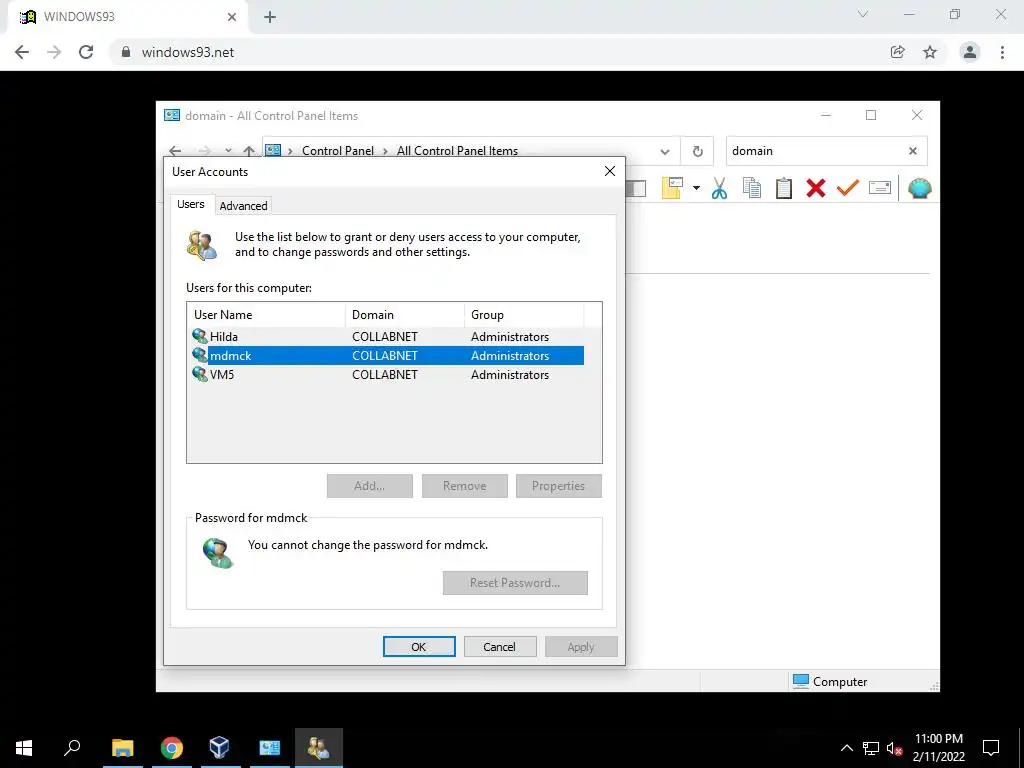
Task: Click the Properties button
Action: (x=558, y=486)
